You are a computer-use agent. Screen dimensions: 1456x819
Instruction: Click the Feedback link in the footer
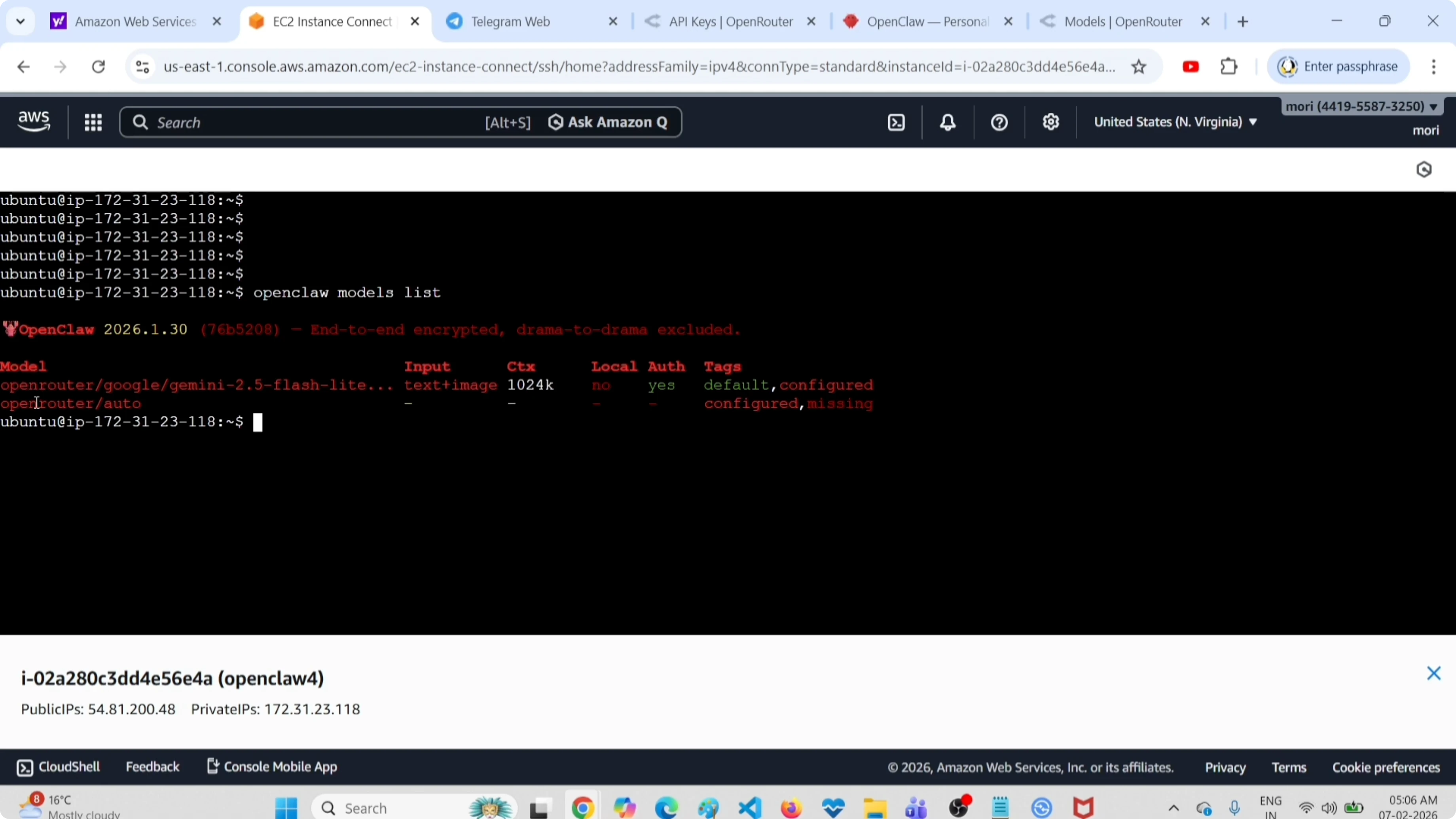tap(153, 766)
